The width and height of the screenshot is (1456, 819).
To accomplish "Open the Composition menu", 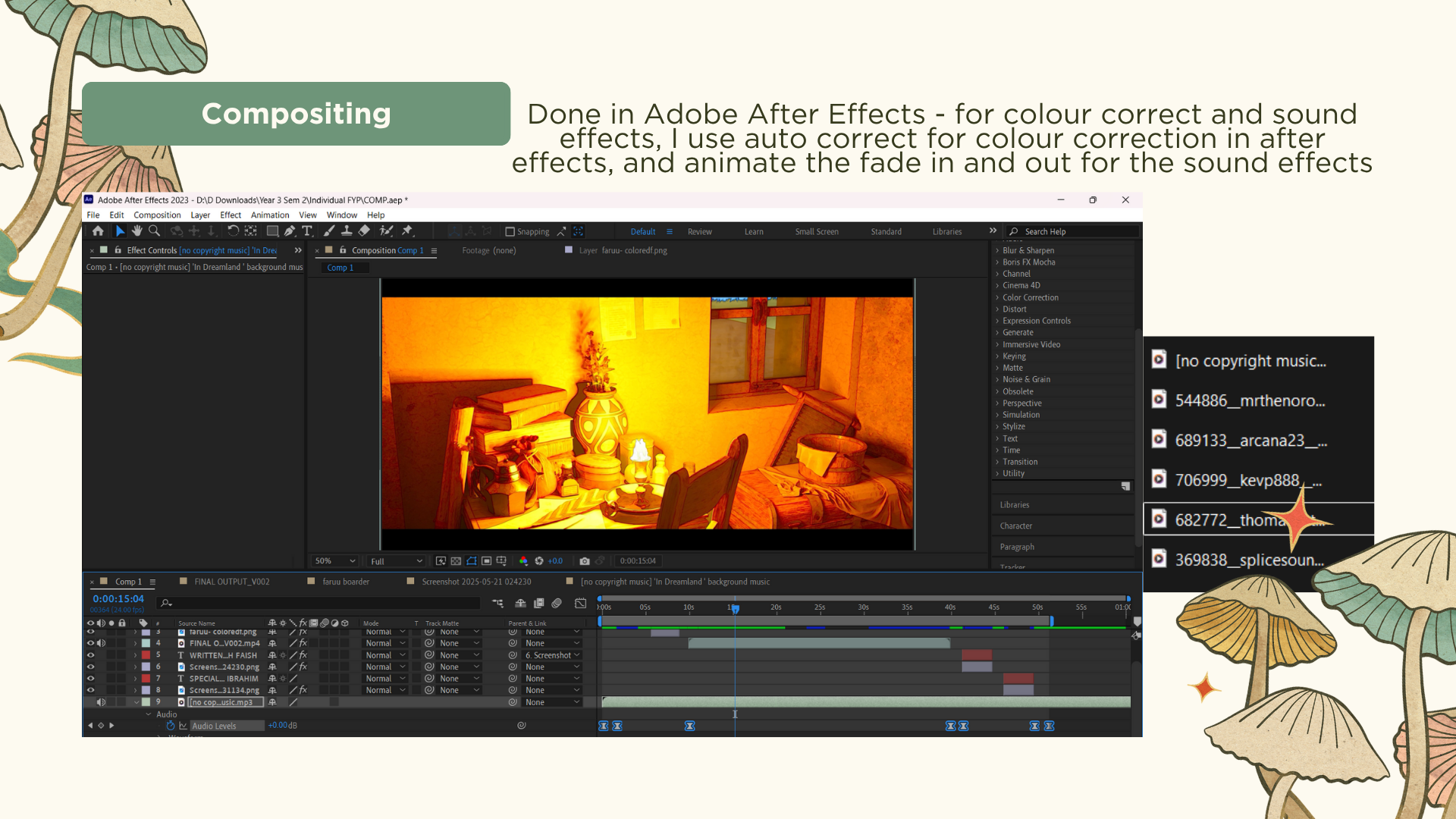I will (x=157, y=215).
